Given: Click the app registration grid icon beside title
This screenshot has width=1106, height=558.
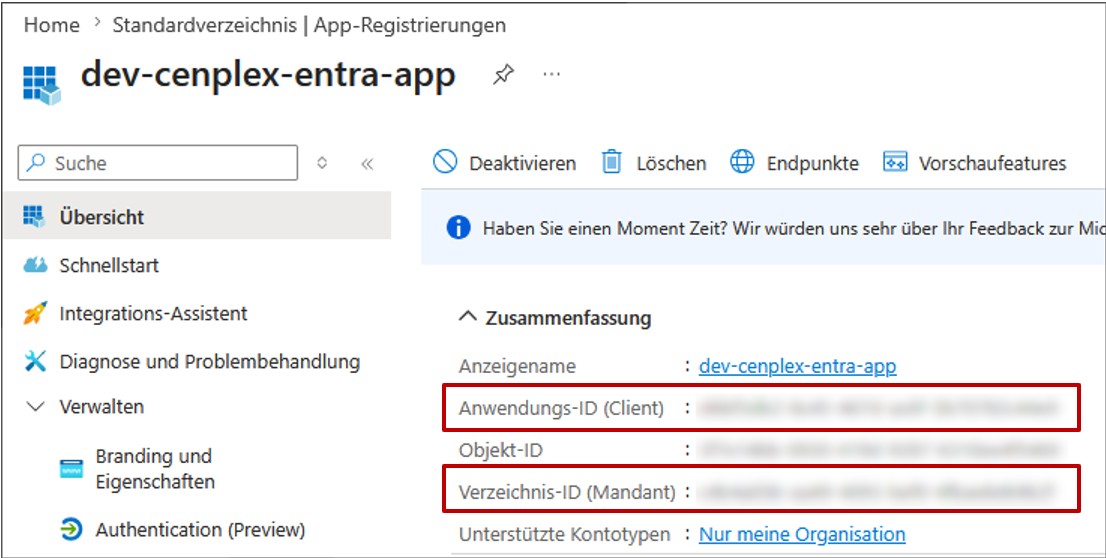Looking at the screenshot, I should pyautogui.click(x=42, y=85).
